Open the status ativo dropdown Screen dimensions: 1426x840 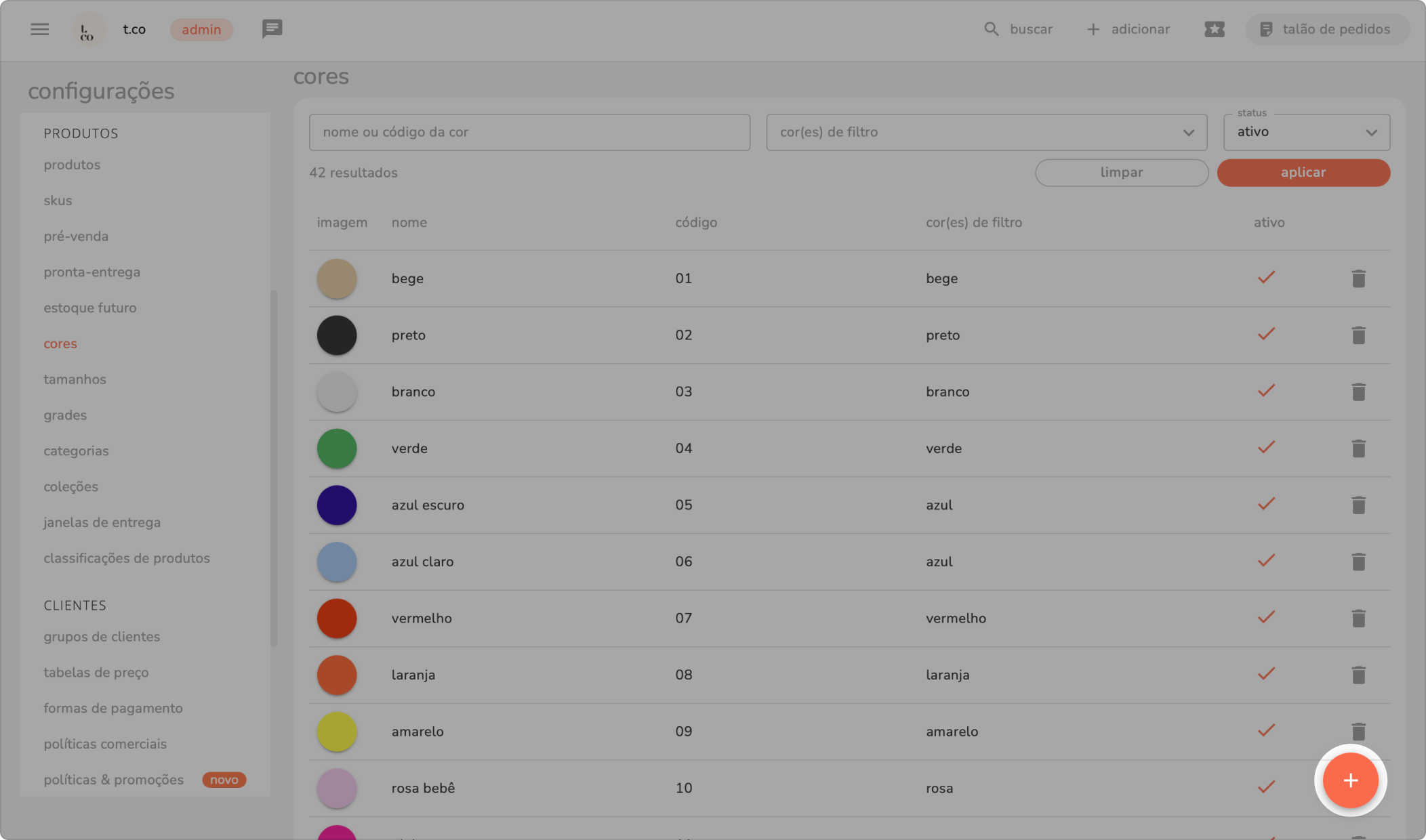1306,132
